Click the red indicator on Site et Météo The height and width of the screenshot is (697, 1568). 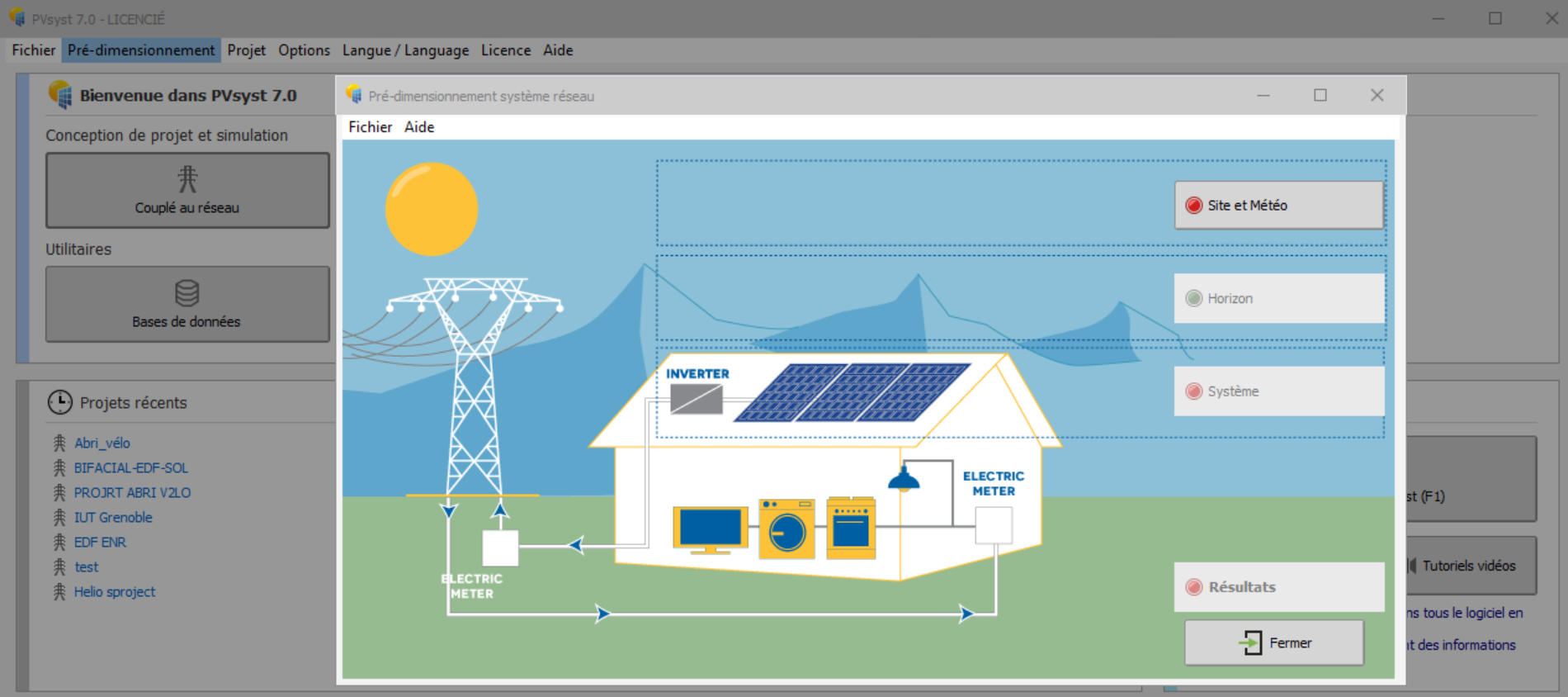click(x=1193, y=206)
